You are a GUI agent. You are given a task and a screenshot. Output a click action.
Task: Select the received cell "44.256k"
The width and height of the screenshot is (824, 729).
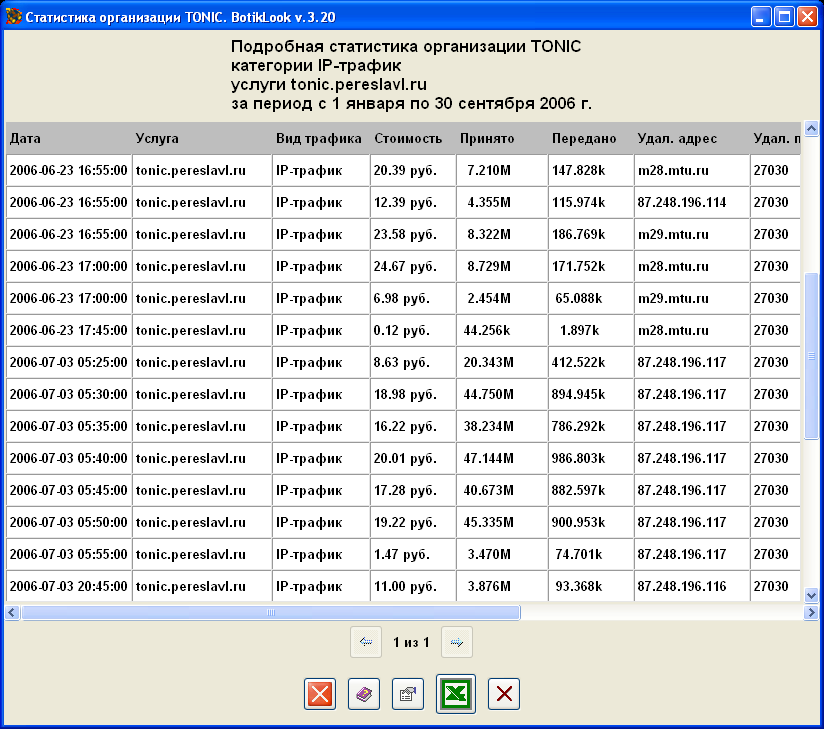[x=502, y=331]
